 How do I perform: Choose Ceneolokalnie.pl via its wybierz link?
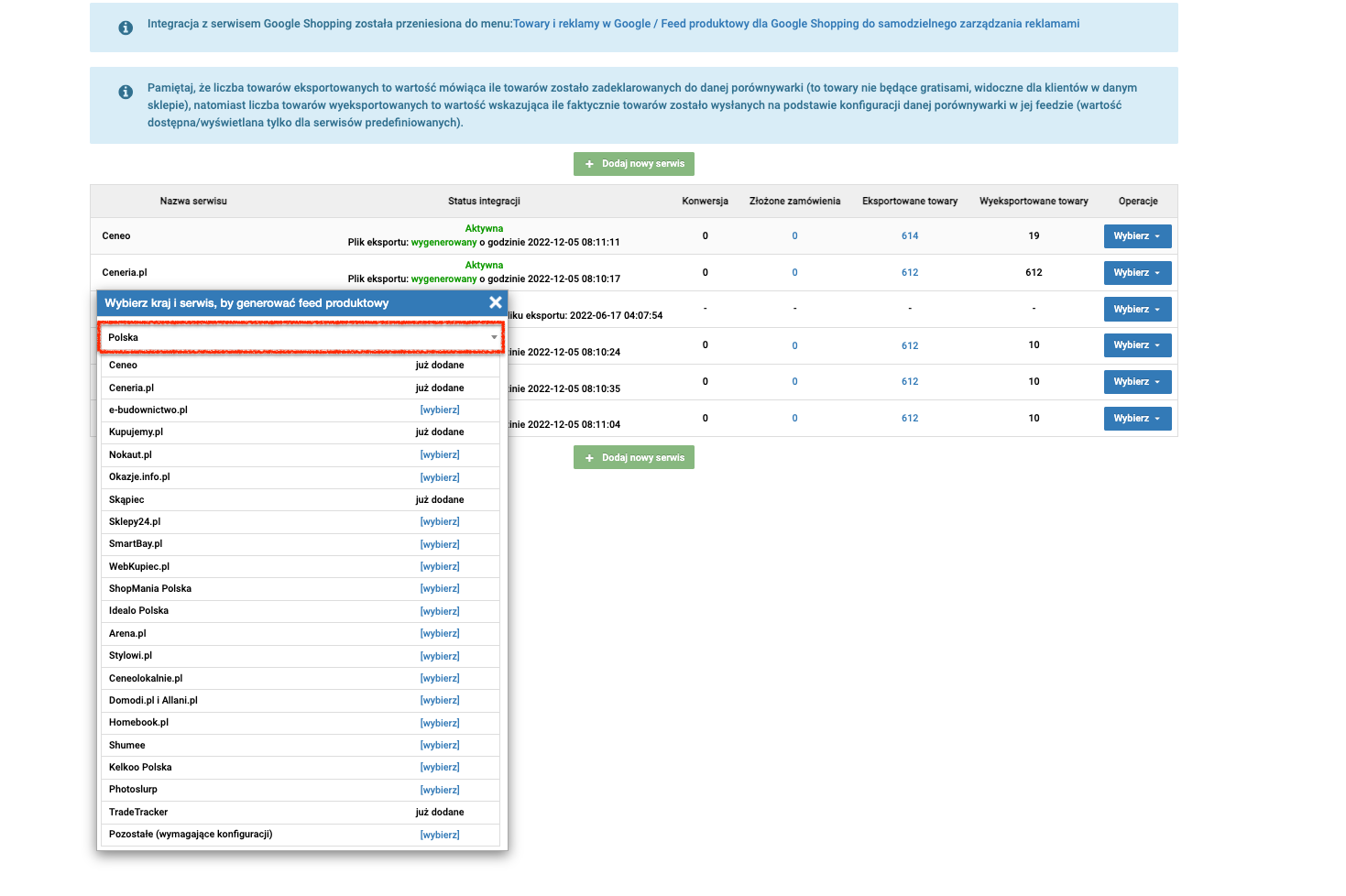[x=440, y=678]
